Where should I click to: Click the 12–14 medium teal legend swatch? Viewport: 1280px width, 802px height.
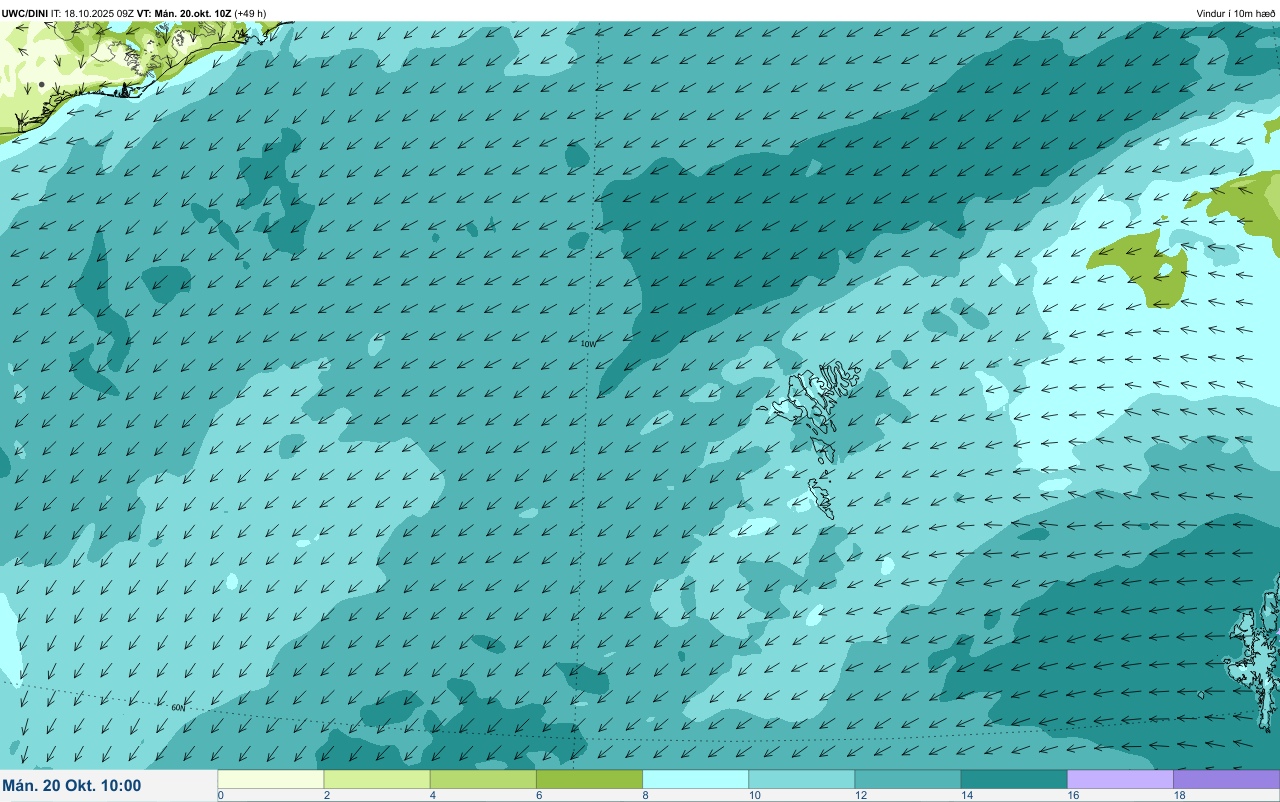(907, 779)
